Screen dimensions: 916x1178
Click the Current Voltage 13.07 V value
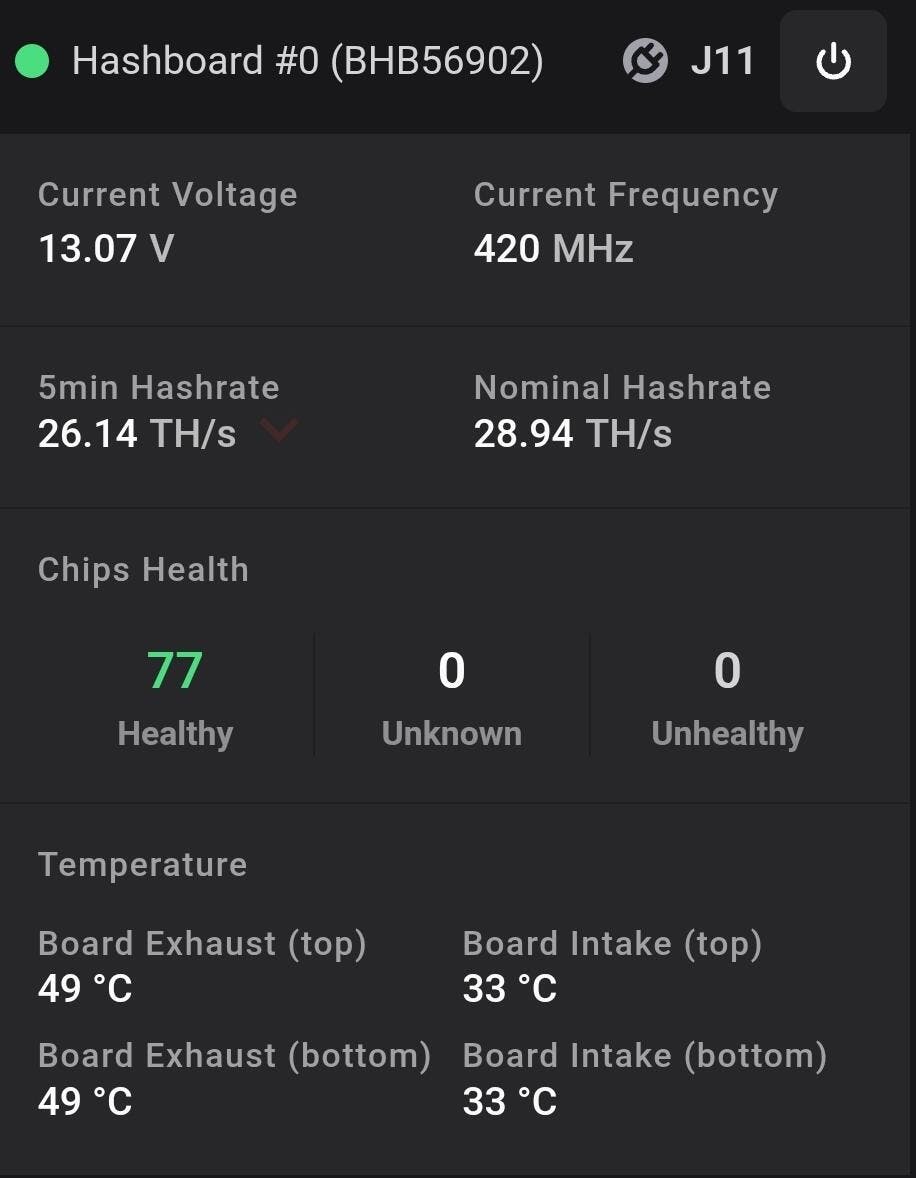(106, 248)
